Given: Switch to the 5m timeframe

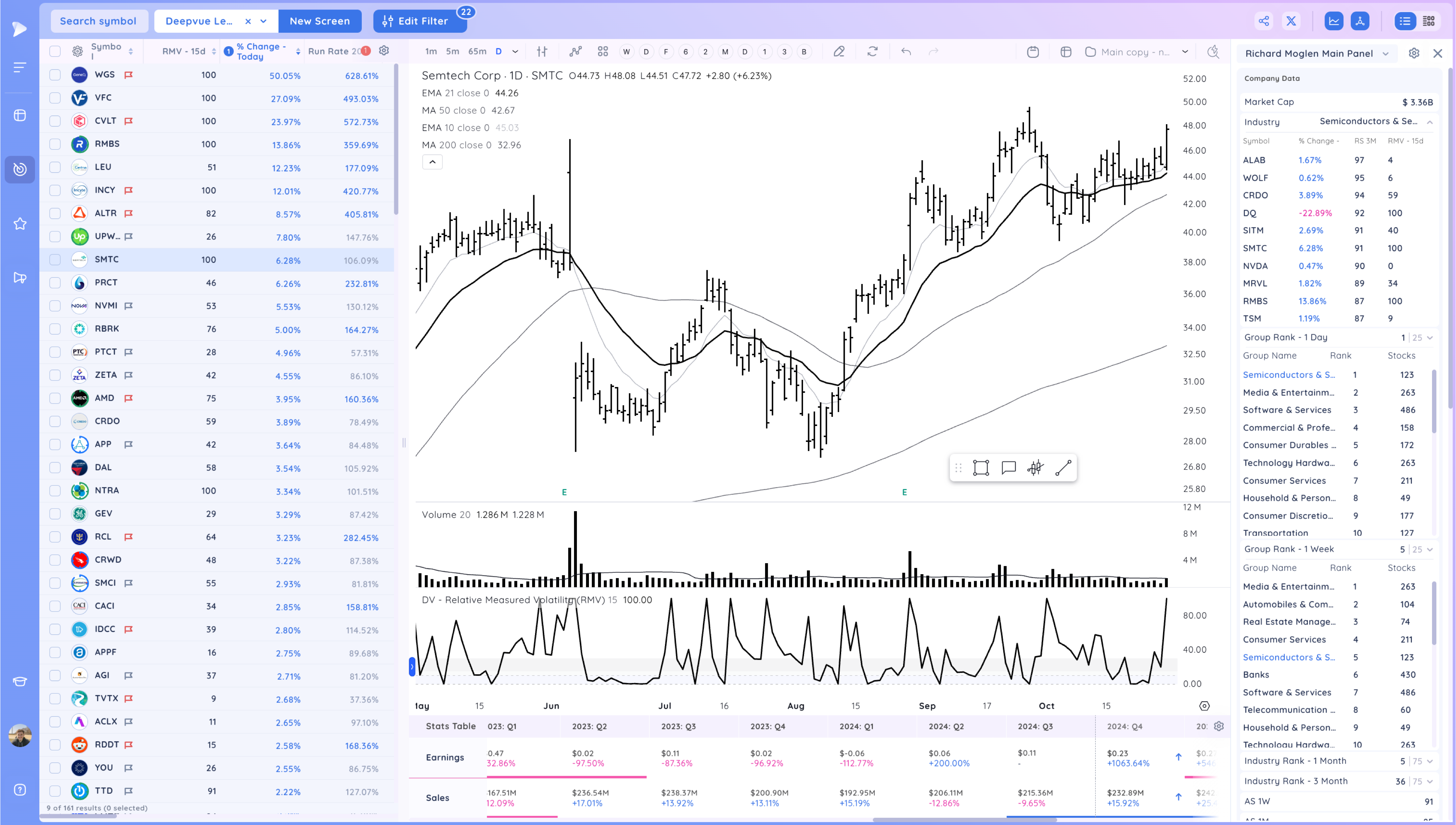Looking at the screenshot, I should pos(452,52).
